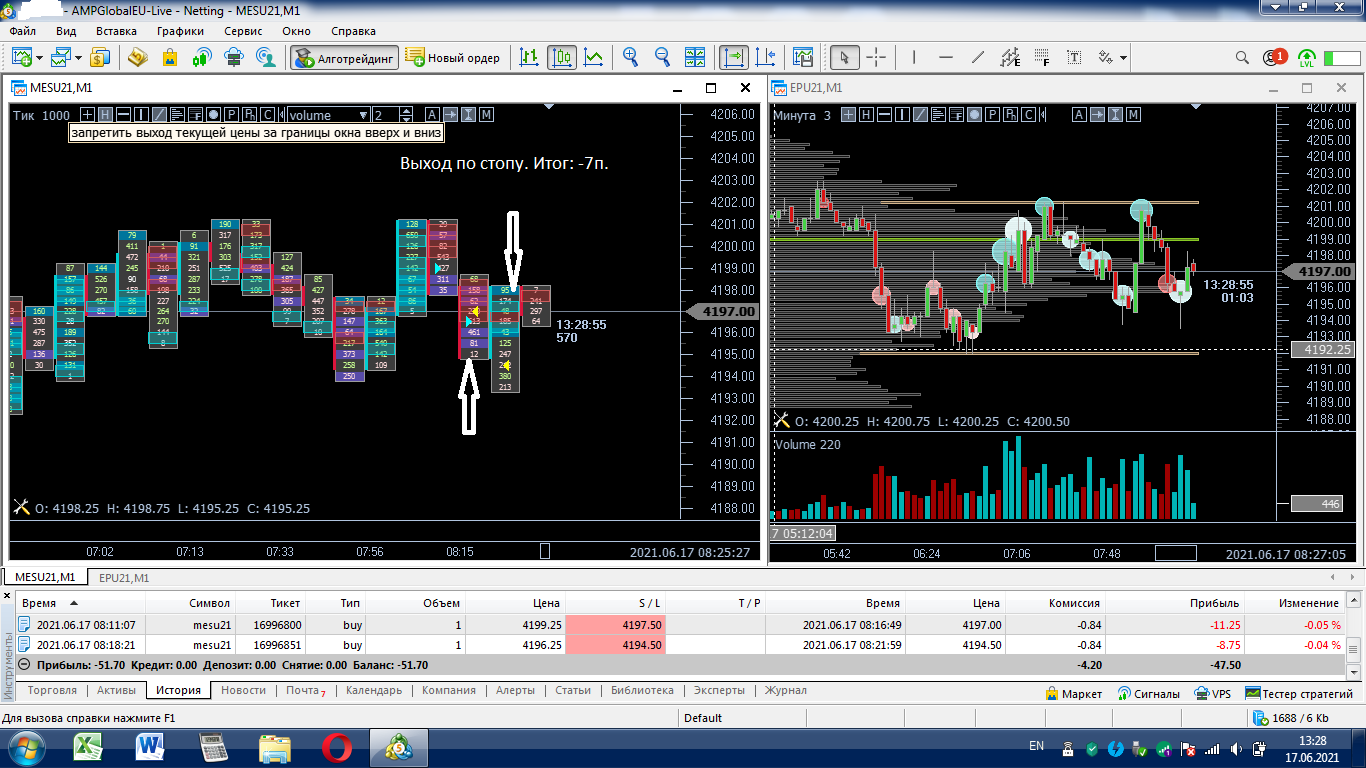Click the green LVL icon

tap(1307, 58)
